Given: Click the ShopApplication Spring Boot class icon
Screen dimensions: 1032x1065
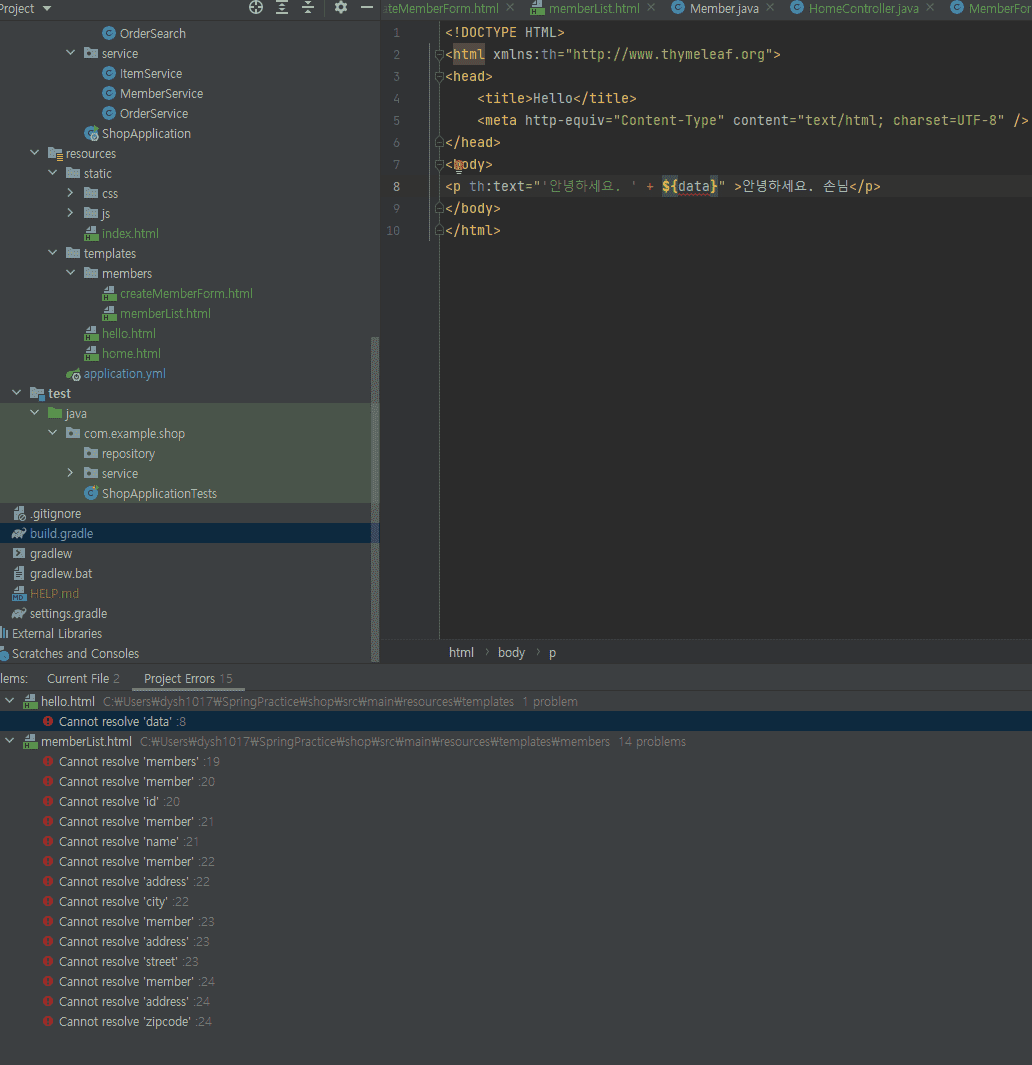Looking at the screenshot, I should pos(91,133).
